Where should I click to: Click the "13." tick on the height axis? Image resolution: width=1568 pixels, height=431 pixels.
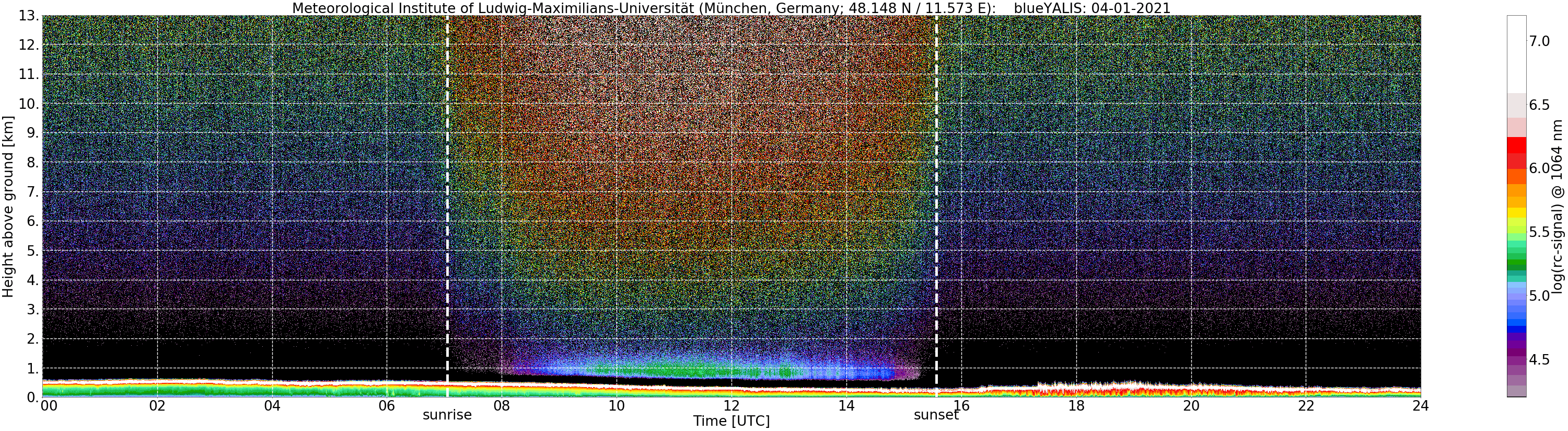coord(29,16)
